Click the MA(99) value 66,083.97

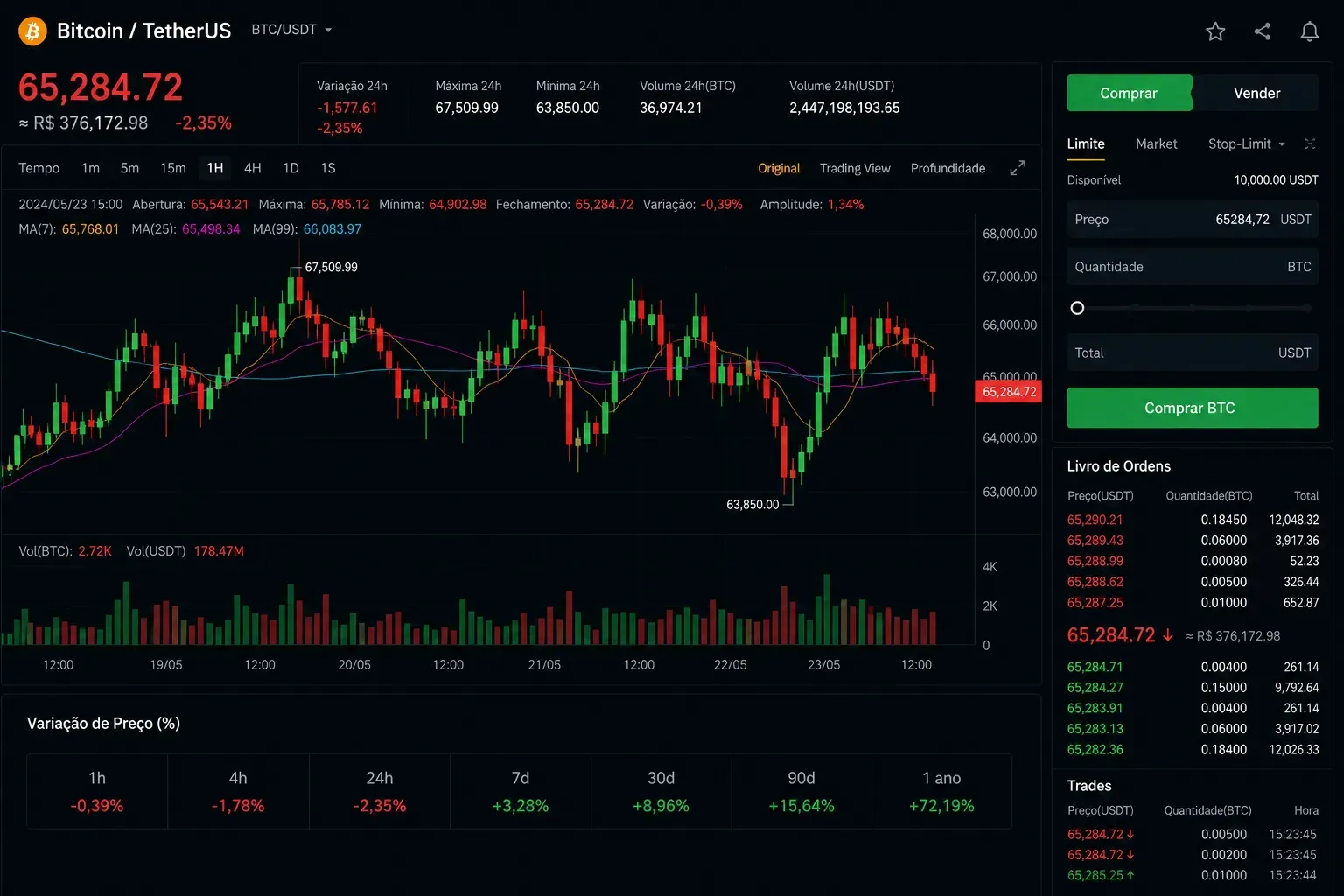(x=332, y=229)
